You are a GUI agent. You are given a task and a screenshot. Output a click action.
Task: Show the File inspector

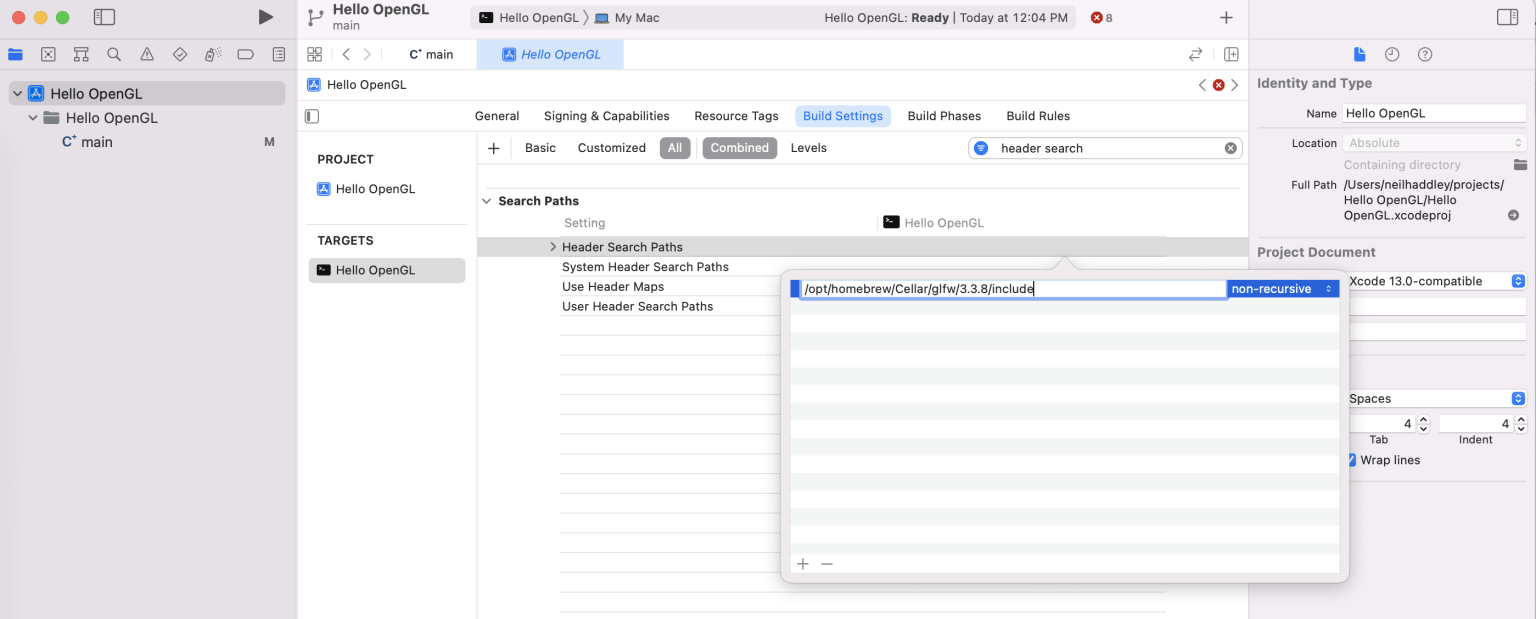1359,54
